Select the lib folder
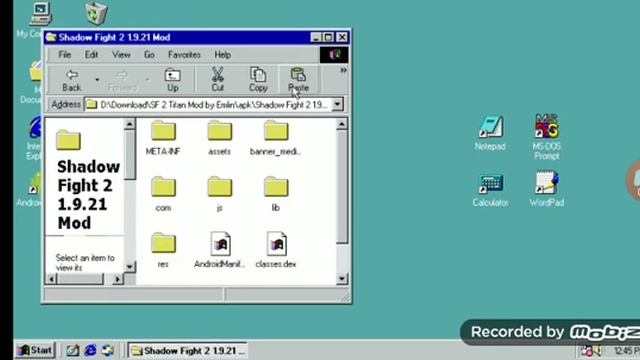640x360 pixels. (276, 194)
